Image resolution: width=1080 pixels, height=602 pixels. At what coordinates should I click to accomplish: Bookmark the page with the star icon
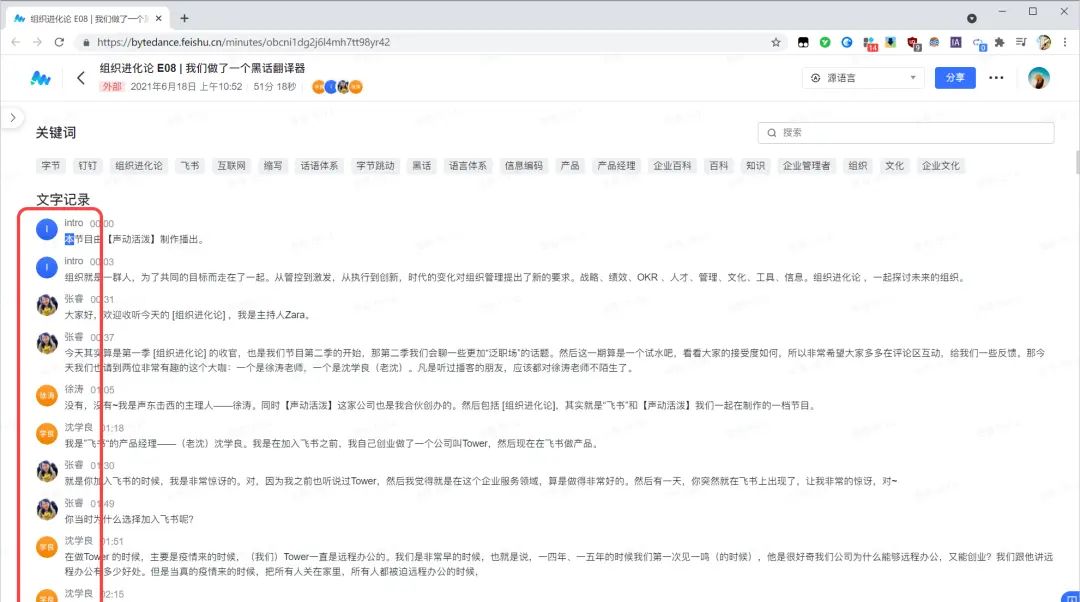(x=776, y=42)
